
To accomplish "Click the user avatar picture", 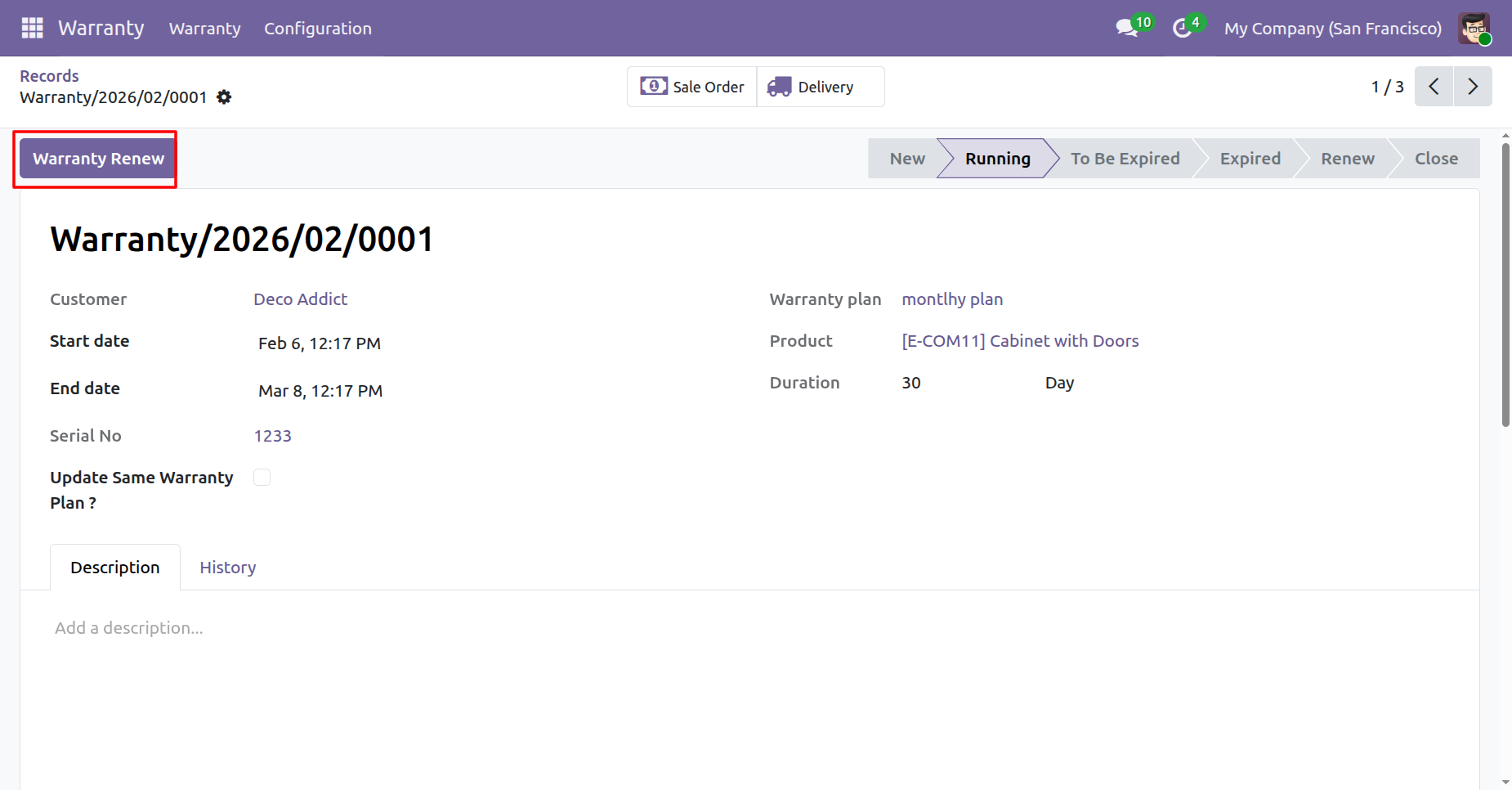I will 1474,29.
